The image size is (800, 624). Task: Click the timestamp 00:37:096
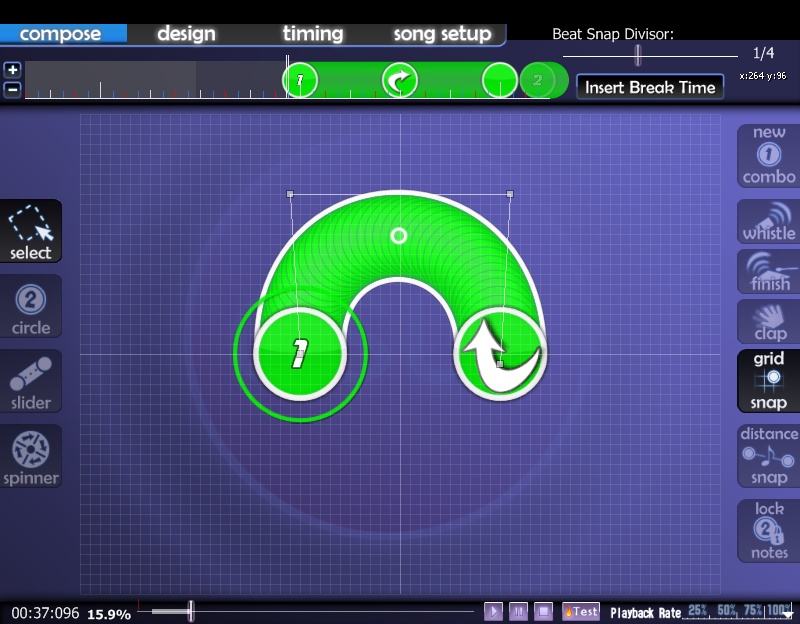click(x=45, y=613)
